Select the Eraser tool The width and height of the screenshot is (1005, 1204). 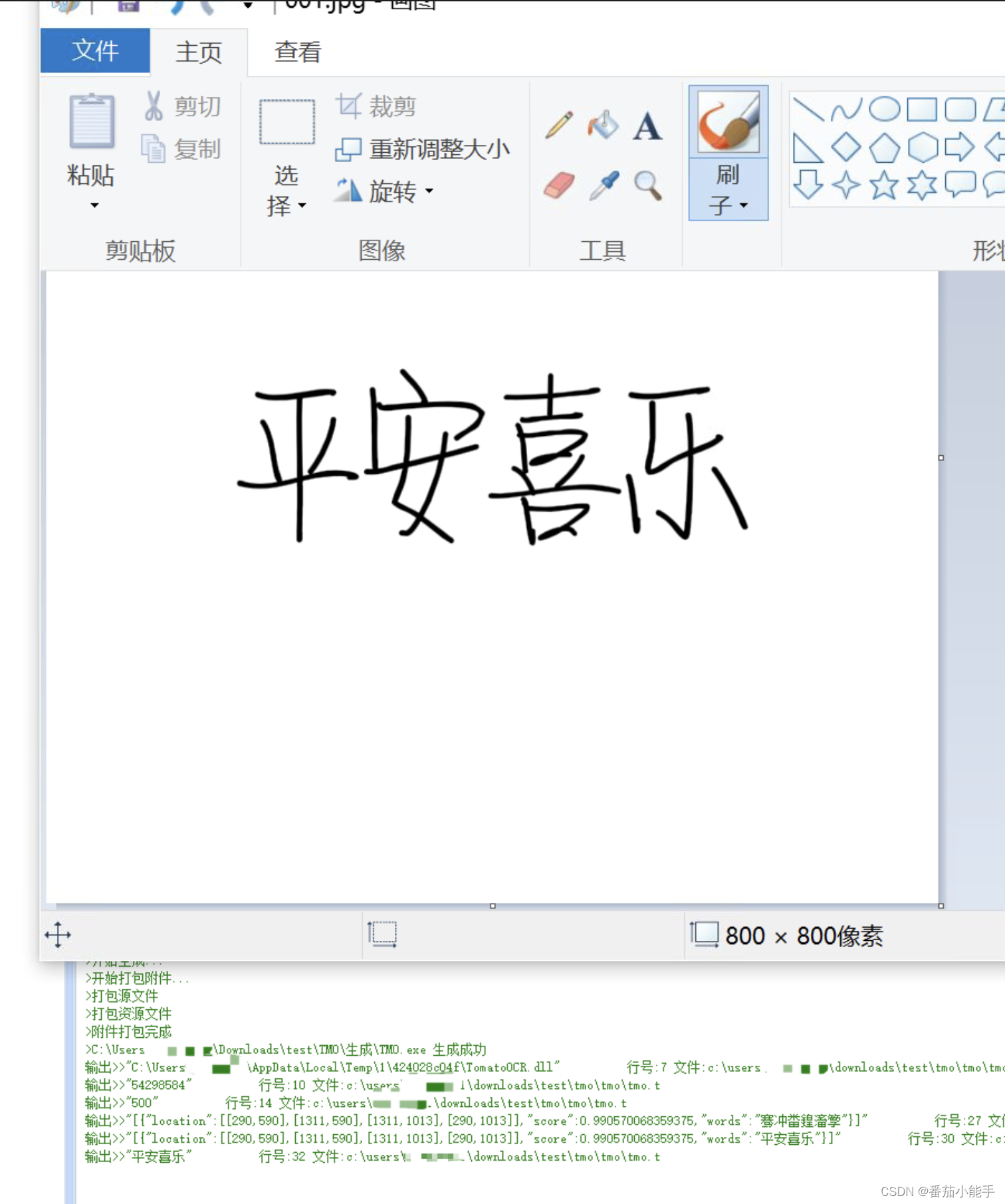coord(559,185)
